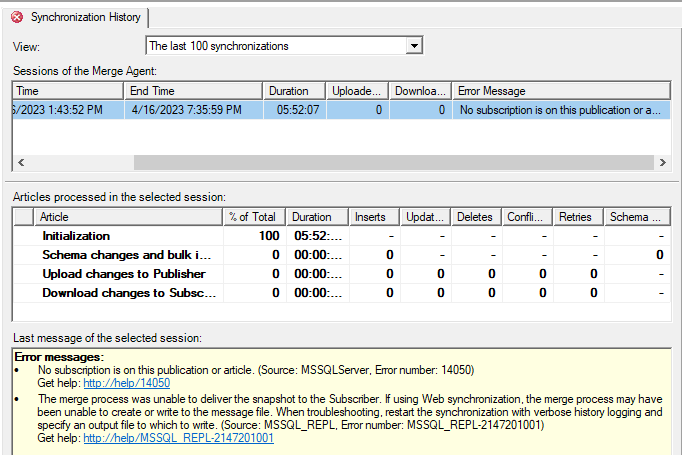The width and height of the screenshot is (682, 455).
Task: Open the Synchronization History tab
Action: pos(77,17)
